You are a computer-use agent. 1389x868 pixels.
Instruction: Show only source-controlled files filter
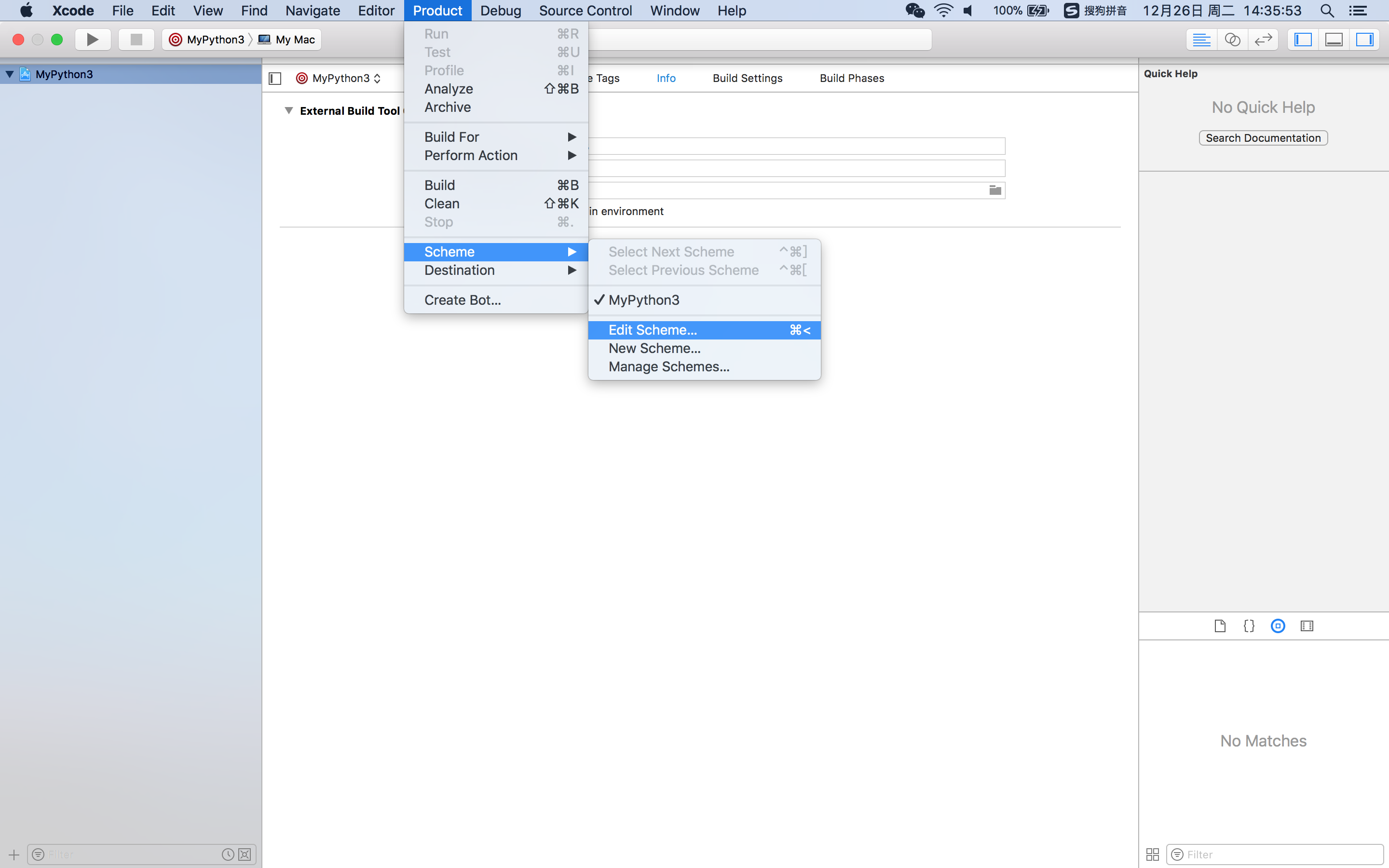tap(245, 854)
